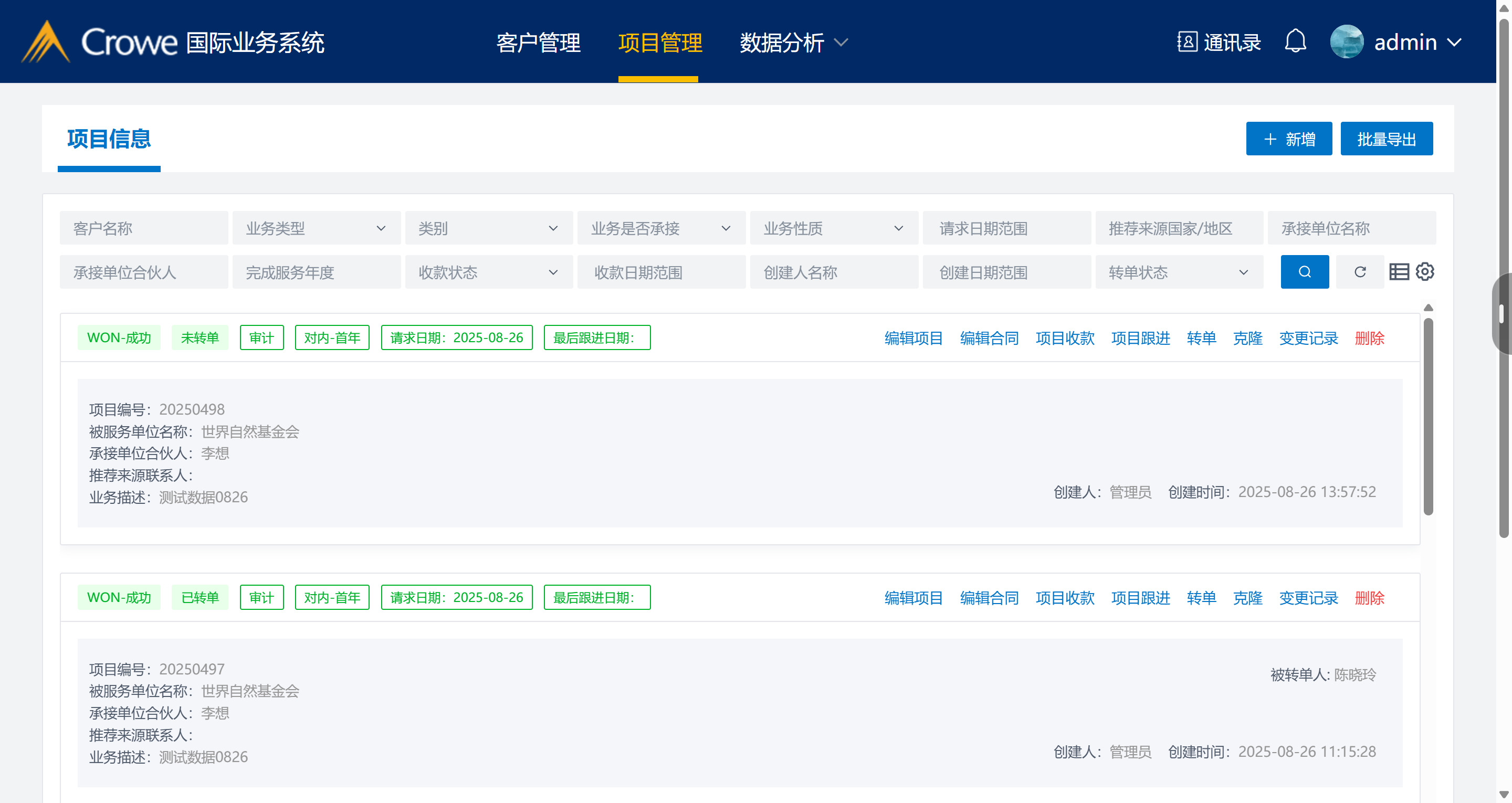Open the 收款状态 dropdown

click(488, 272)
